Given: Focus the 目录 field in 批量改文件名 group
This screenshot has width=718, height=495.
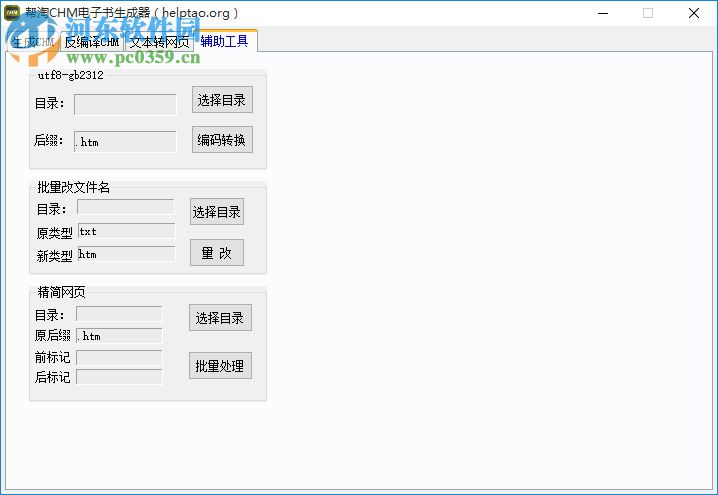Looking at the screenshot, I should point(126,207).
